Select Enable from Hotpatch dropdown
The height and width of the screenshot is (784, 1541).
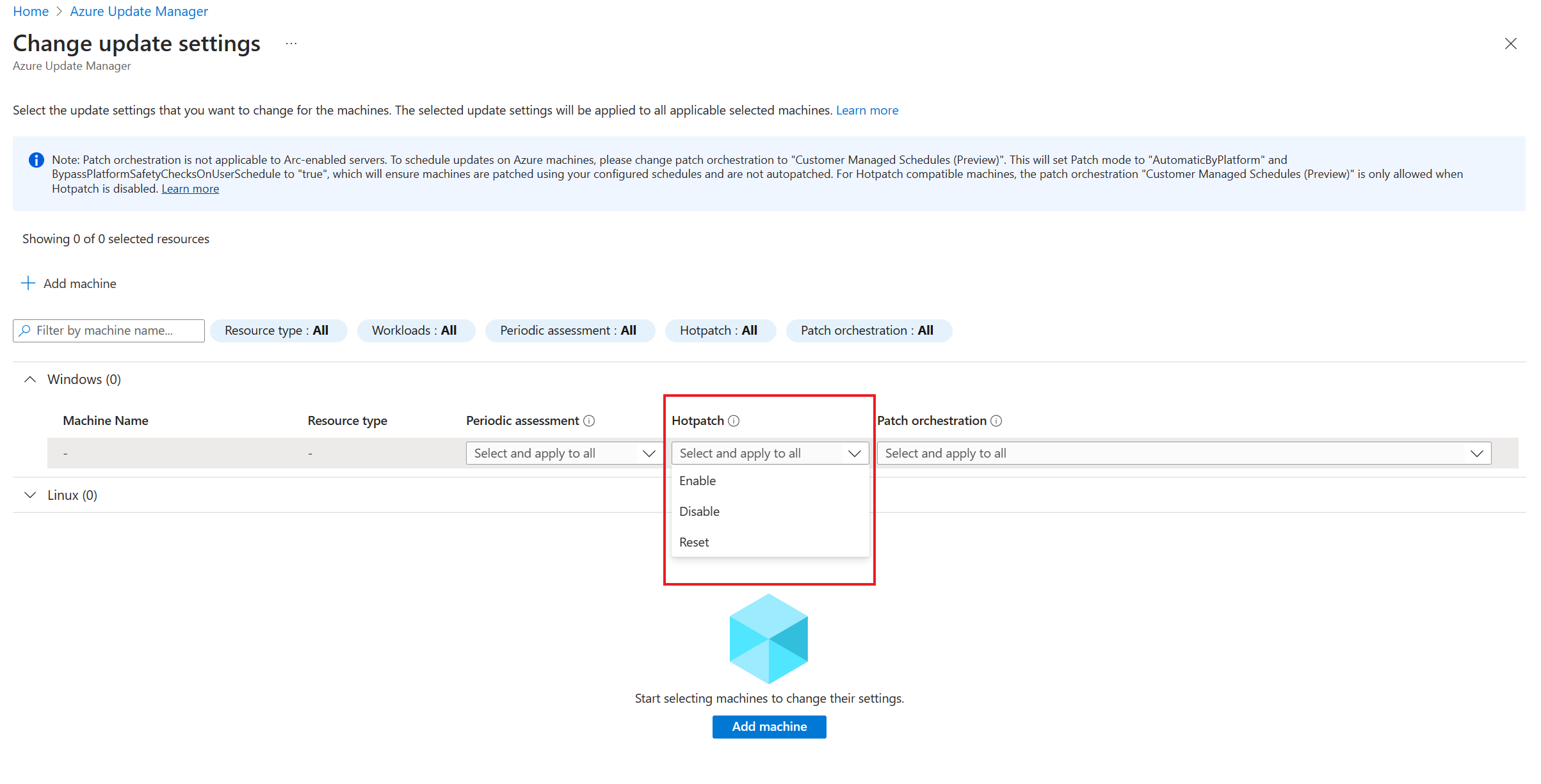click(x=697, y=480)
